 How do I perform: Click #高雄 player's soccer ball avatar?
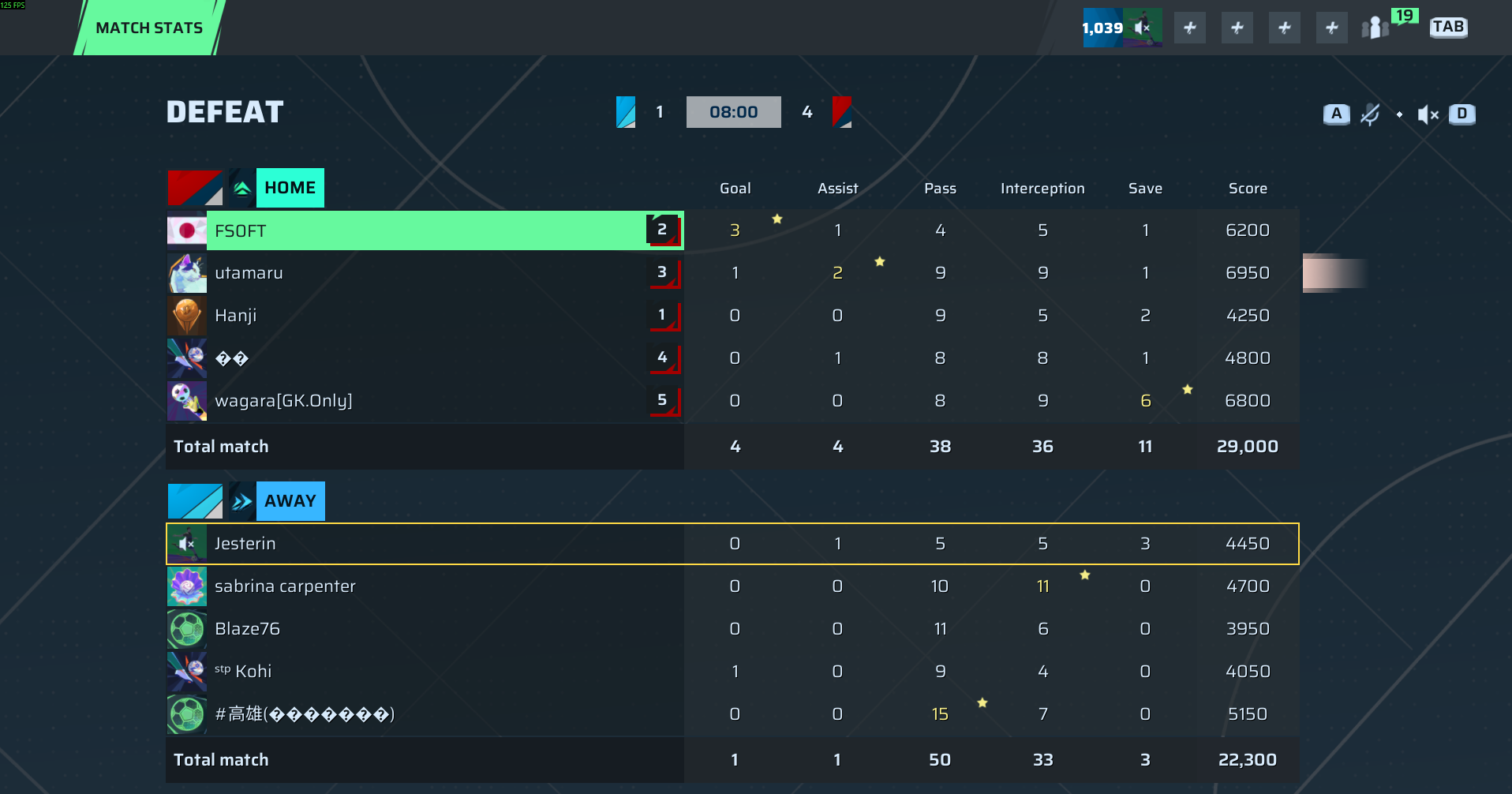click(187, 714)
